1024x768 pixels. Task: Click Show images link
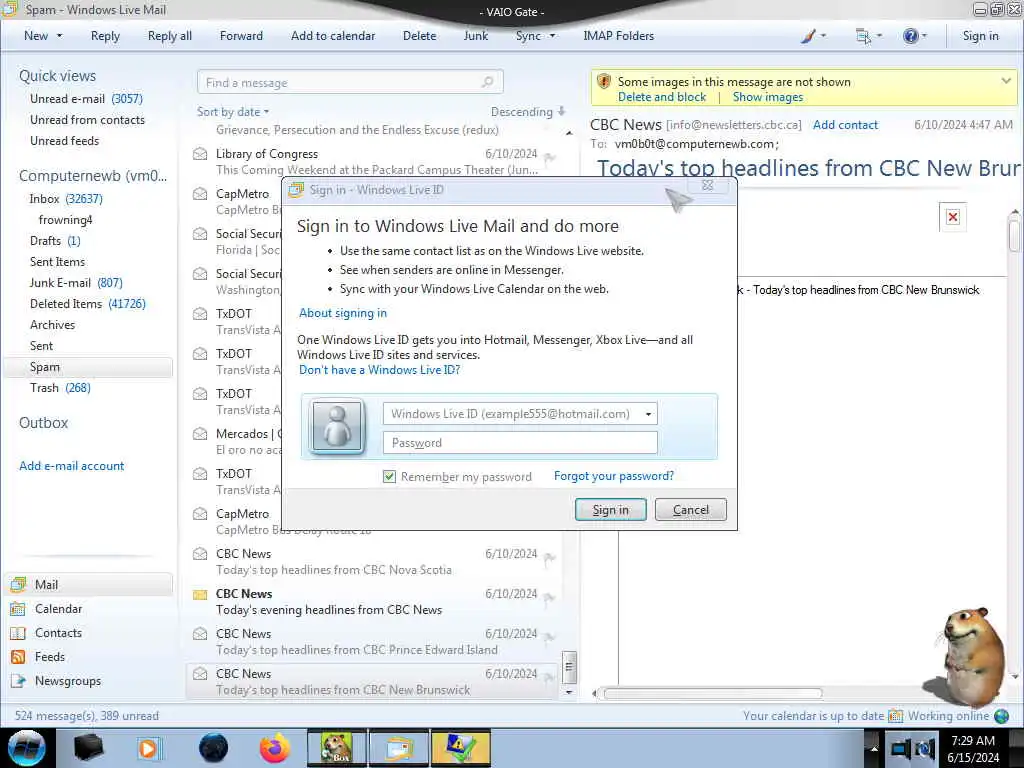click(x=768, y=97)
